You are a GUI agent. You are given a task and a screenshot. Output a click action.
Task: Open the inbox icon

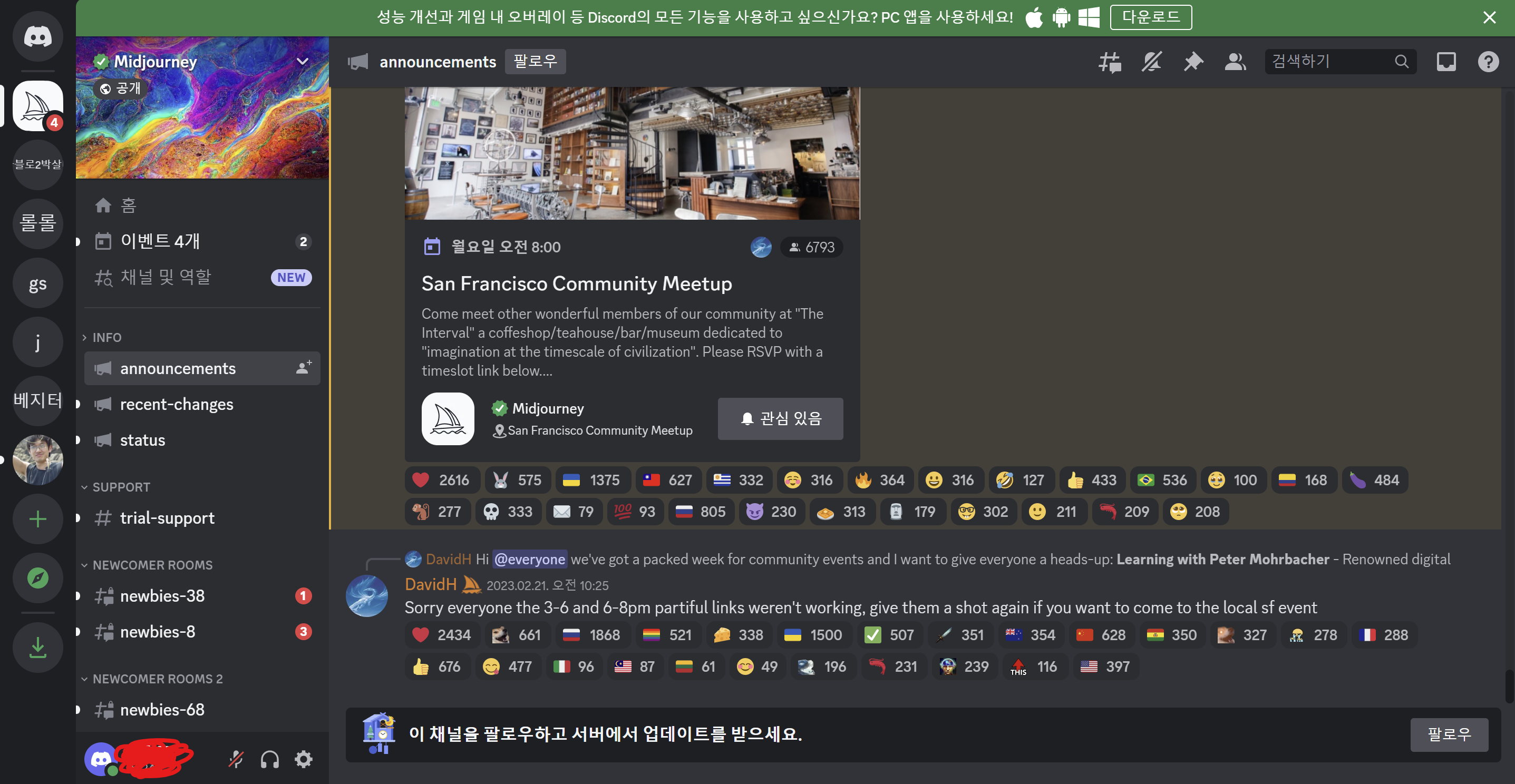click(1446, 62)
